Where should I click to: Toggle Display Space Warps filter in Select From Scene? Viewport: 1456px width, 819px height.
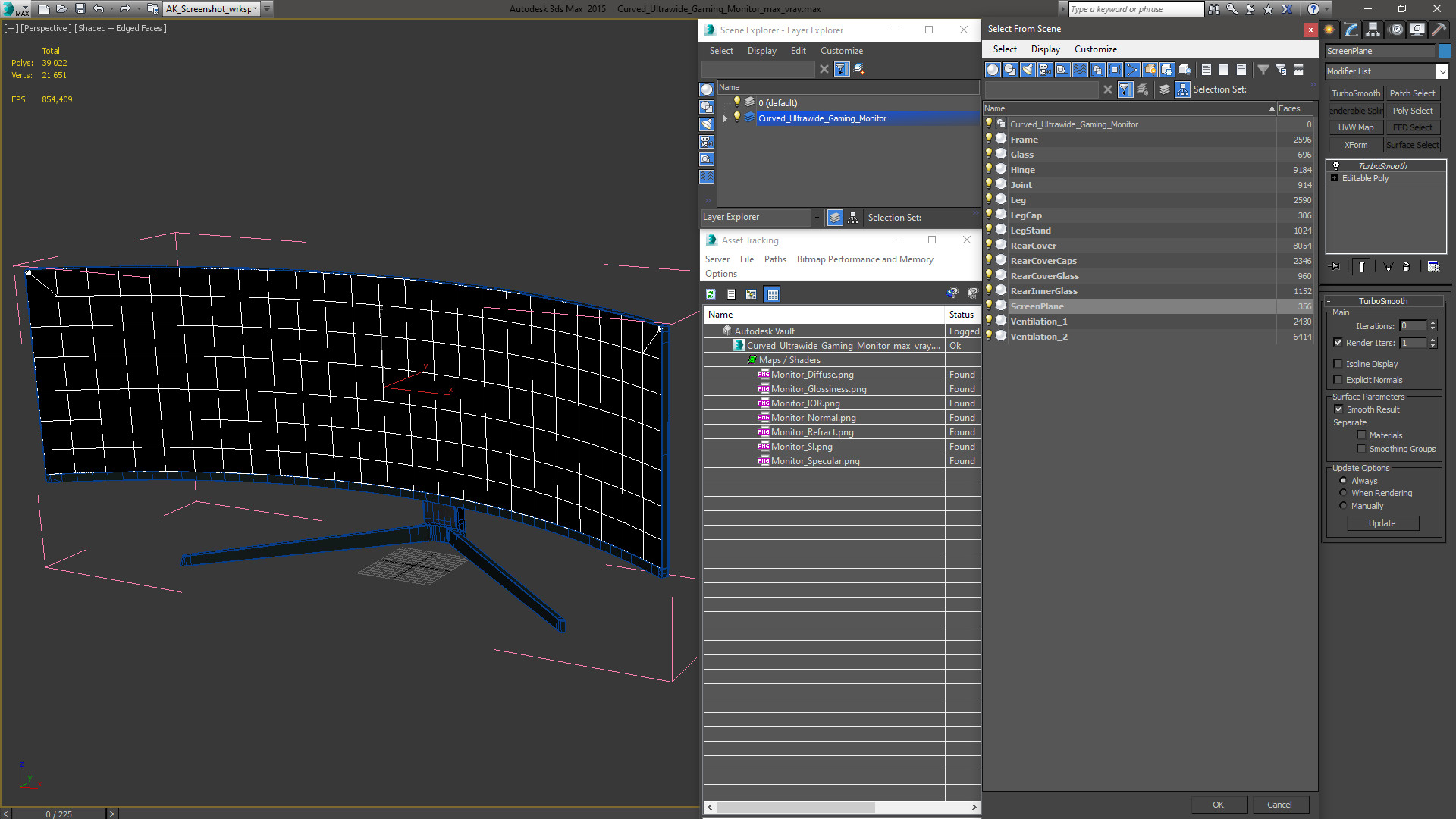pos(1080,70)
